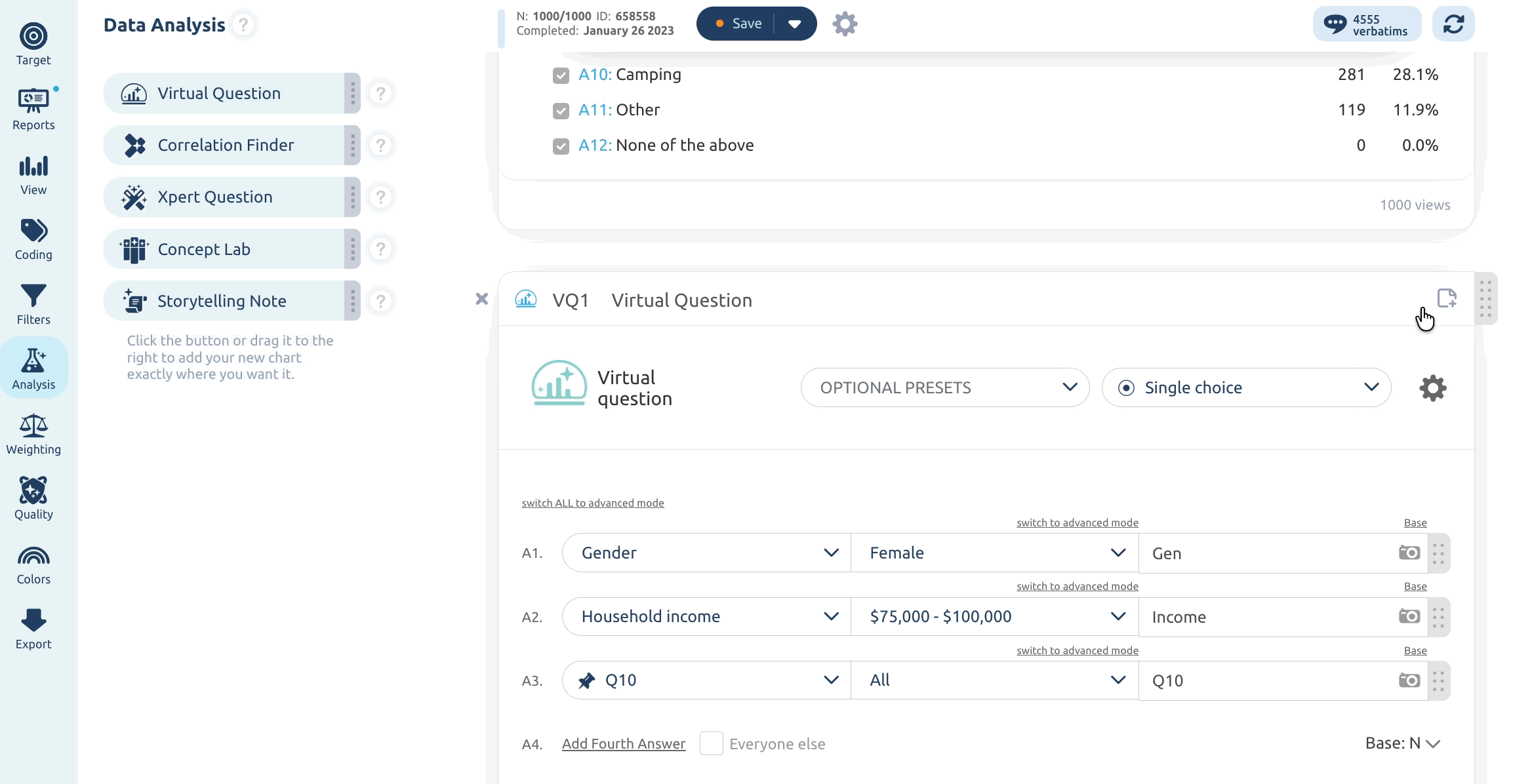This screenshot has height=784, width=1532.
Task: Click the Save button
Action: [x=737, y=24]
